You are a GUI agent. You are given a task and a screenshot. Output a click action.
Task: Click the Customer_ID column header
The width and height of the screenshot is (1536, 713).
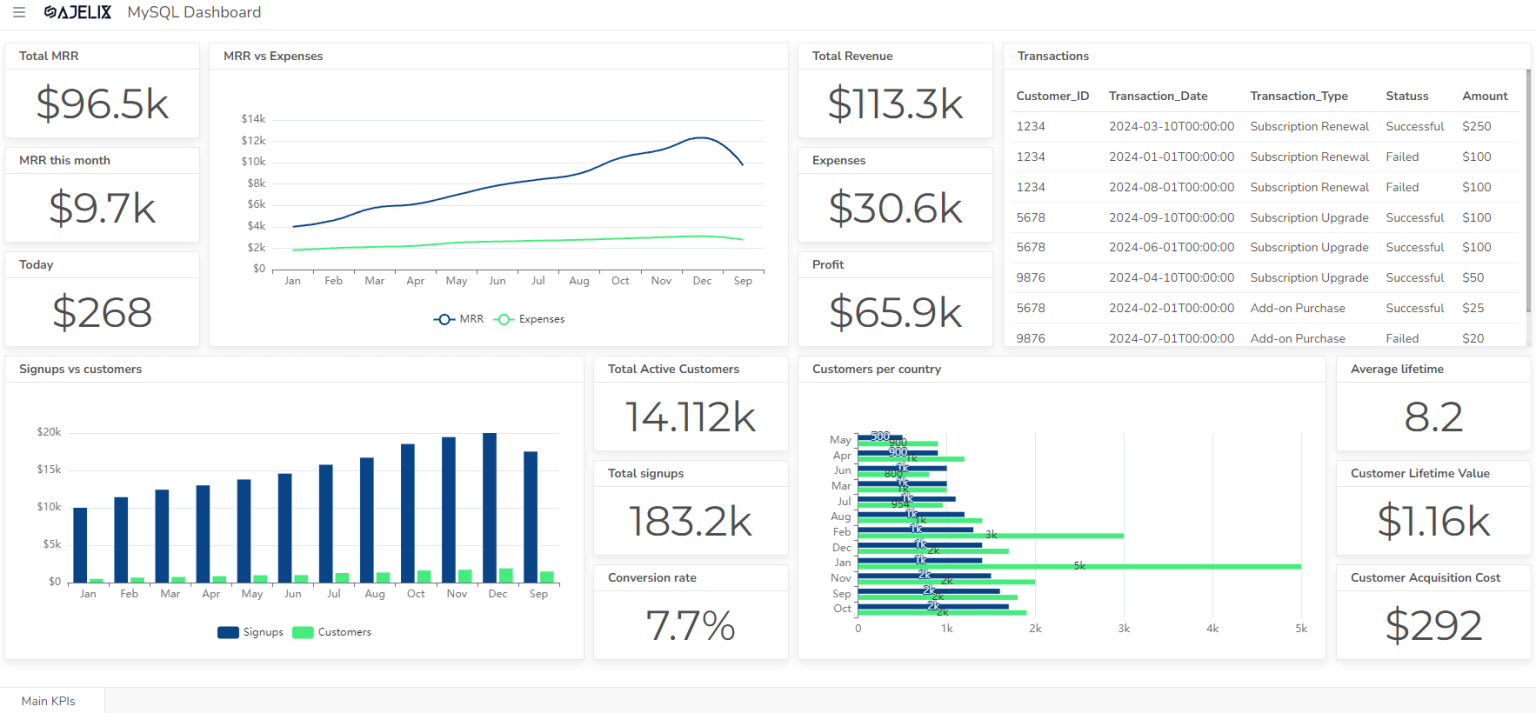tap(1052, 96)
